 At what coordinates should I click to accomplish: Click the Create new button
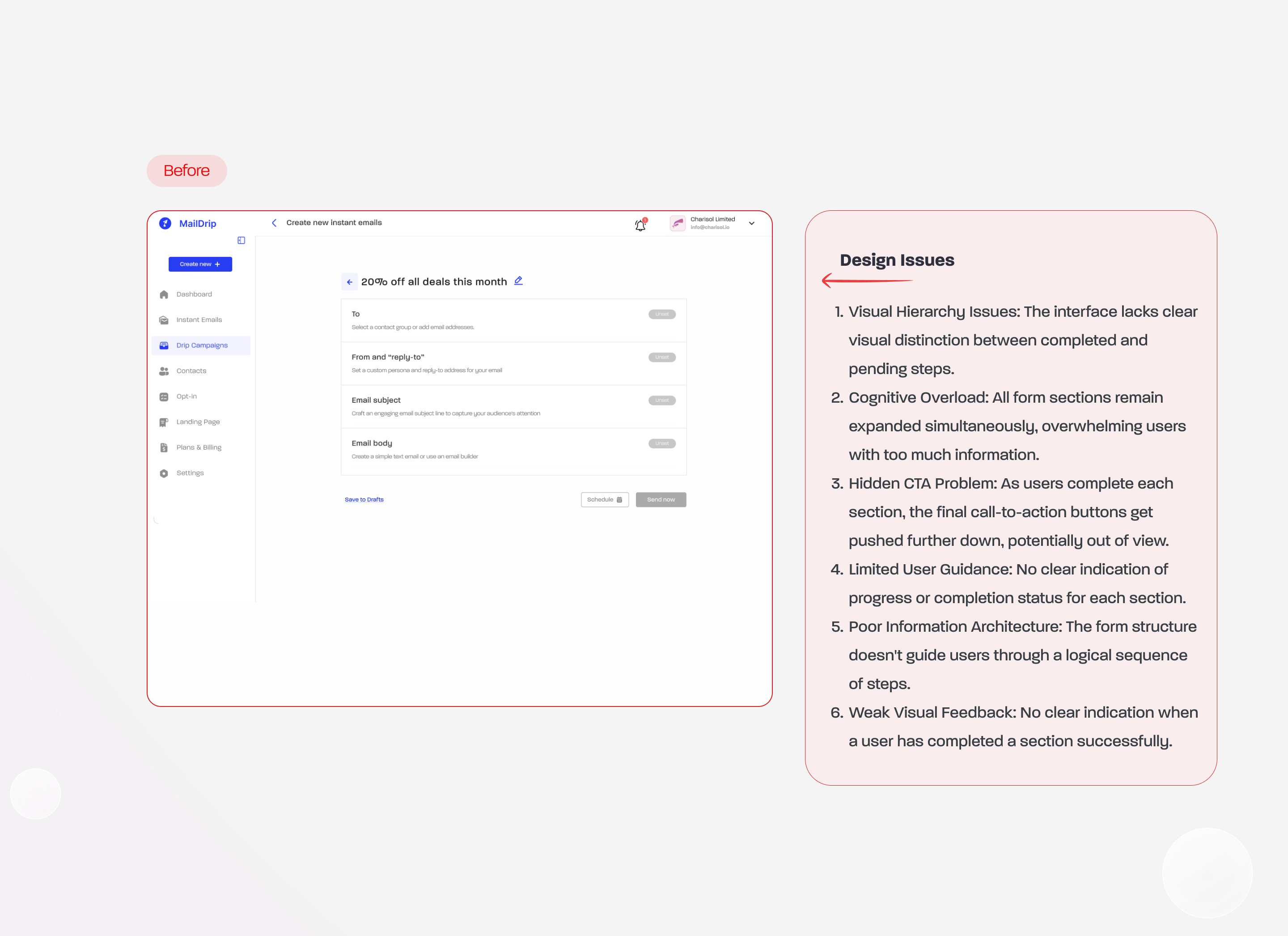tap(200, 264)
